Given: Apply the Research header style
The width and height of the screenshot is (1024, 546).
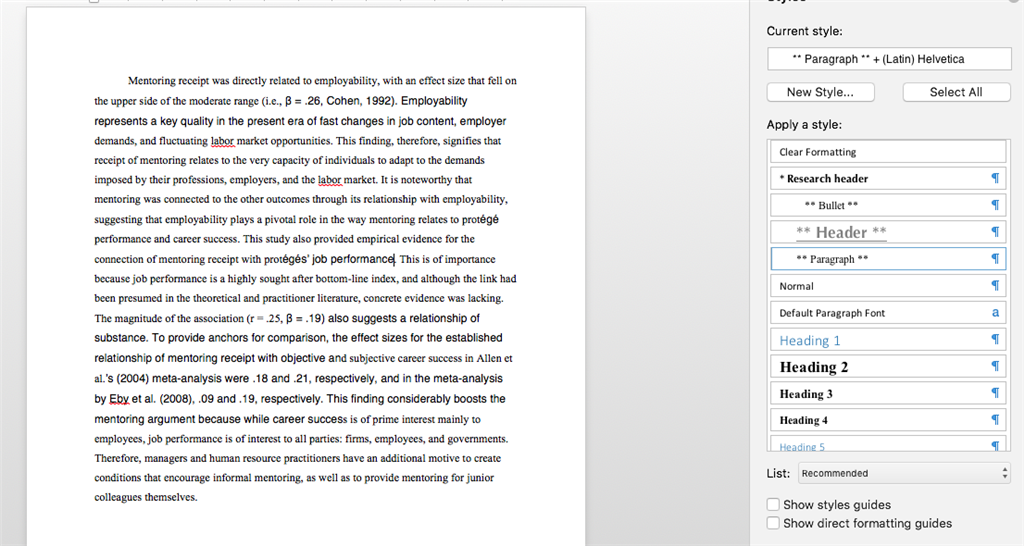Looking at the screenshot, I should coord(888,178).
